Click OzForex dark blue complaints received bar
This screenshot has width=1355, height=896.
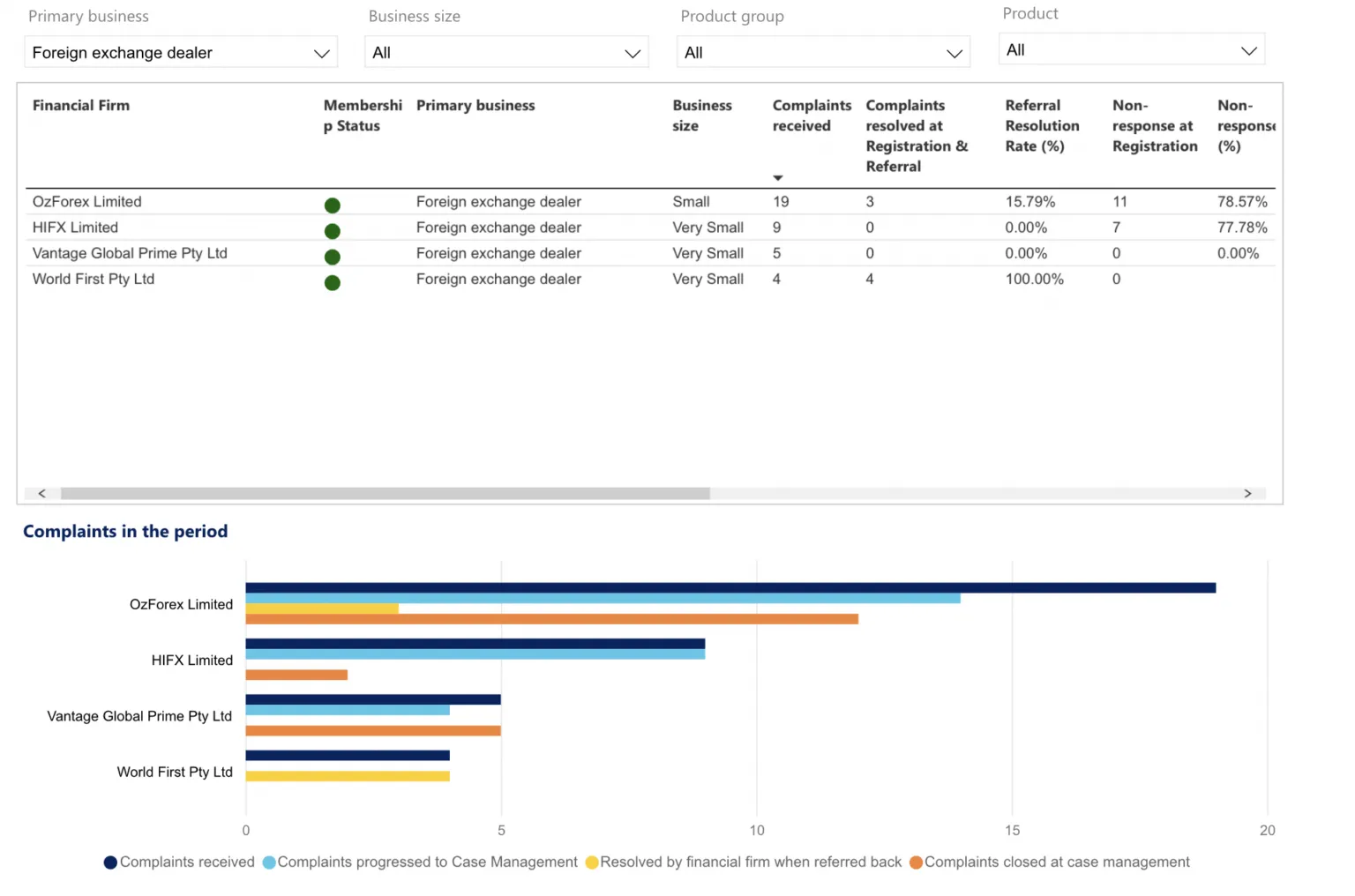730,587
